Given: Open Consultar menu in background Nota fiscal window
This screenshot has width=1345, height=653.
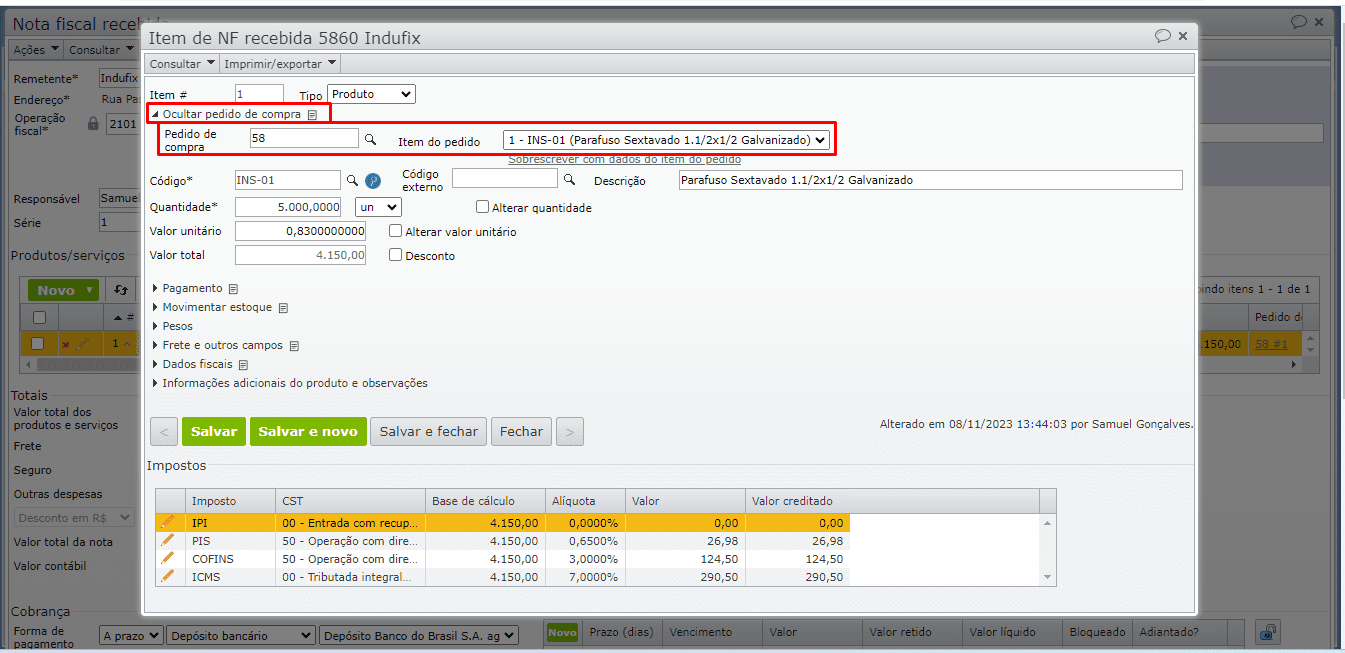Looking at the screenshot, I should click(x=101, y=49).
